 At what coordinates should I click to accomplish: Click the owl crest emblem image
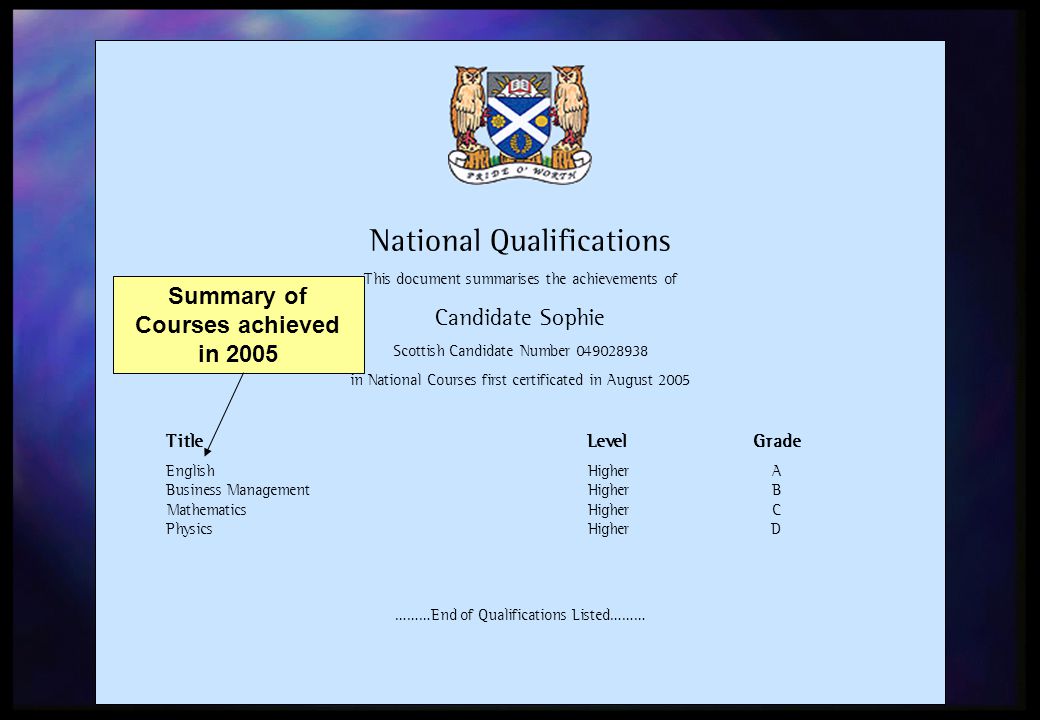click(519, 124)
